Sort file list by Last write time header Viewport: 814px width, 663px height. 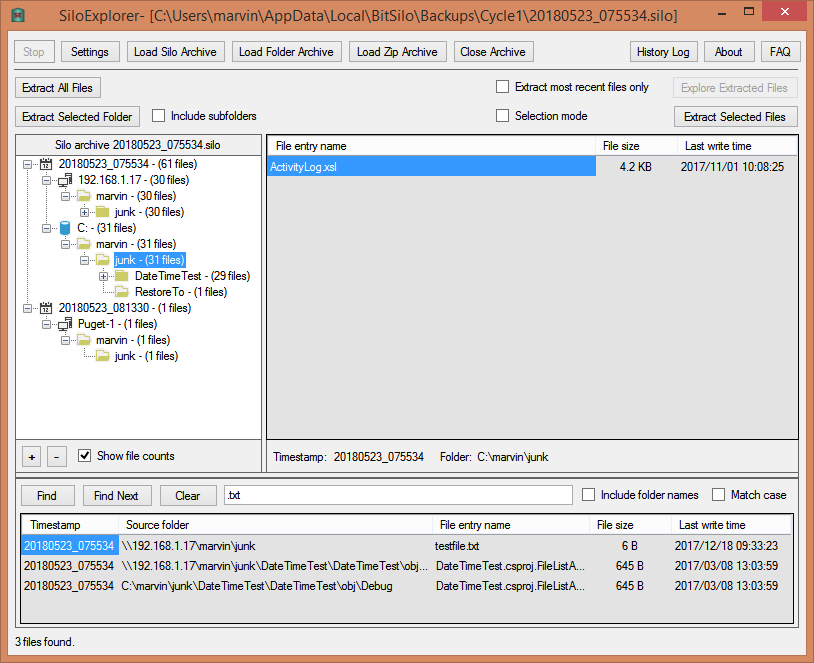(737, 146)
